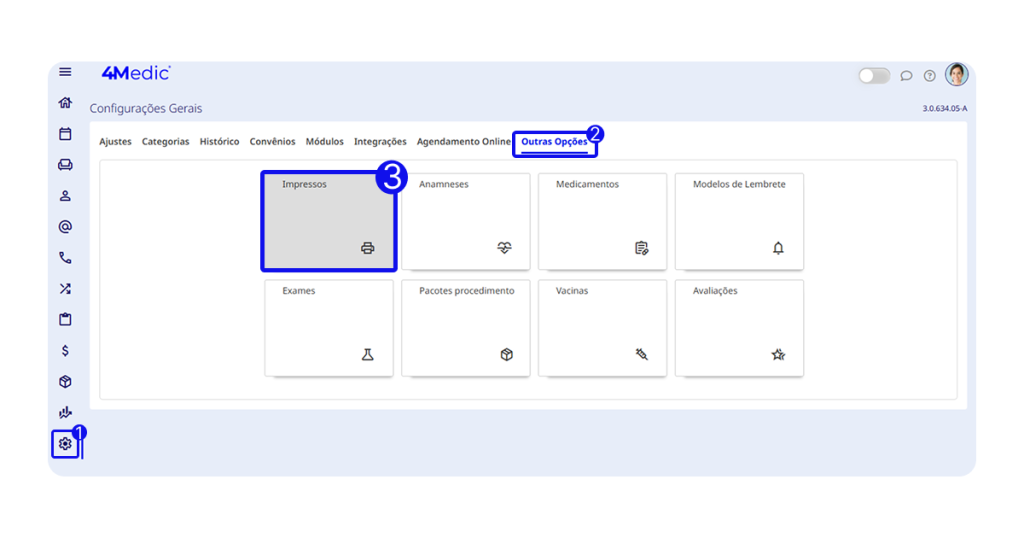Screen dimensions: 1024x538
Task: Switch to the Convênios tab
Action: click(x=272, y=142)
